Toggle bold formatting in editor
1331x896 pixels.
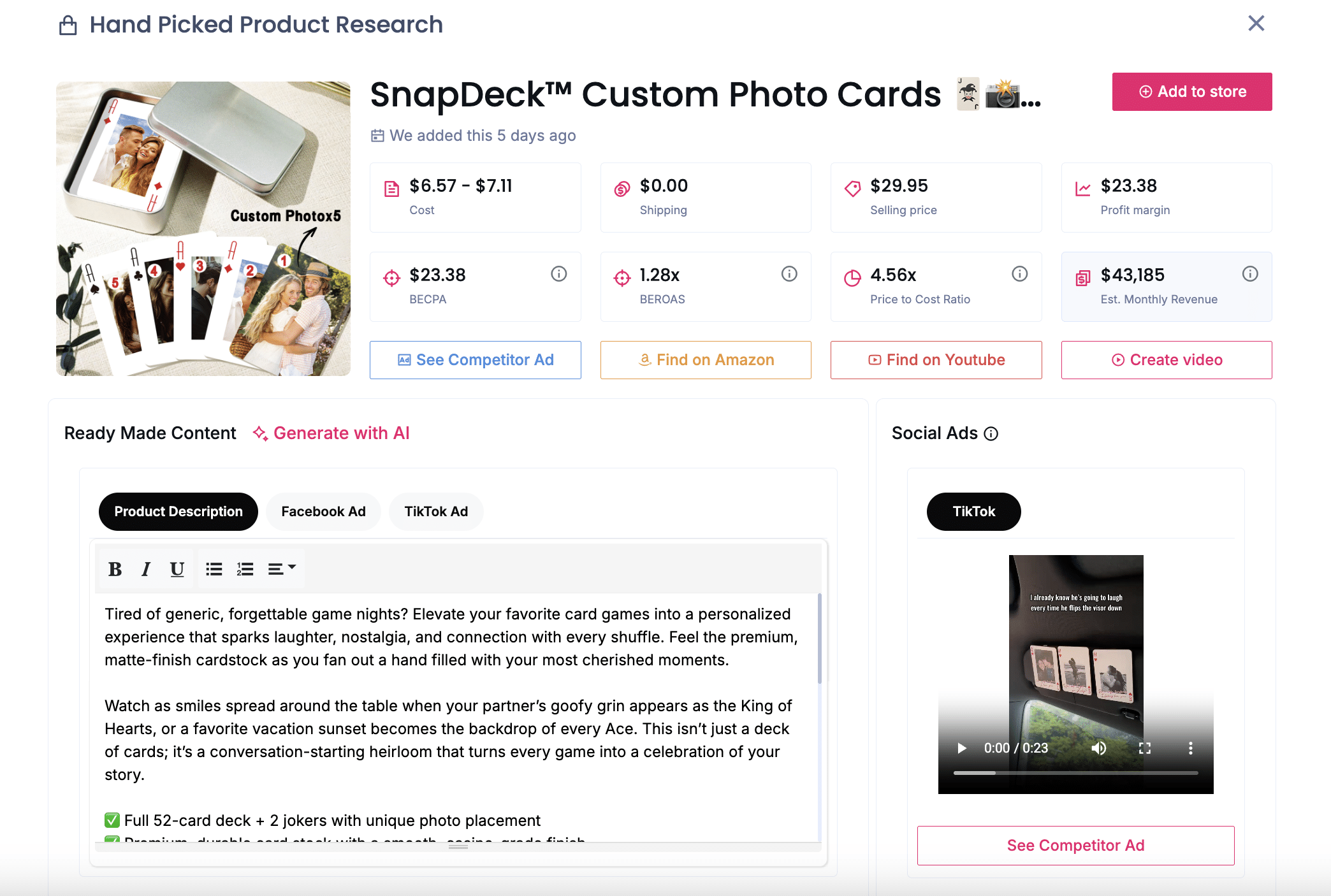(x=115, y=569)
